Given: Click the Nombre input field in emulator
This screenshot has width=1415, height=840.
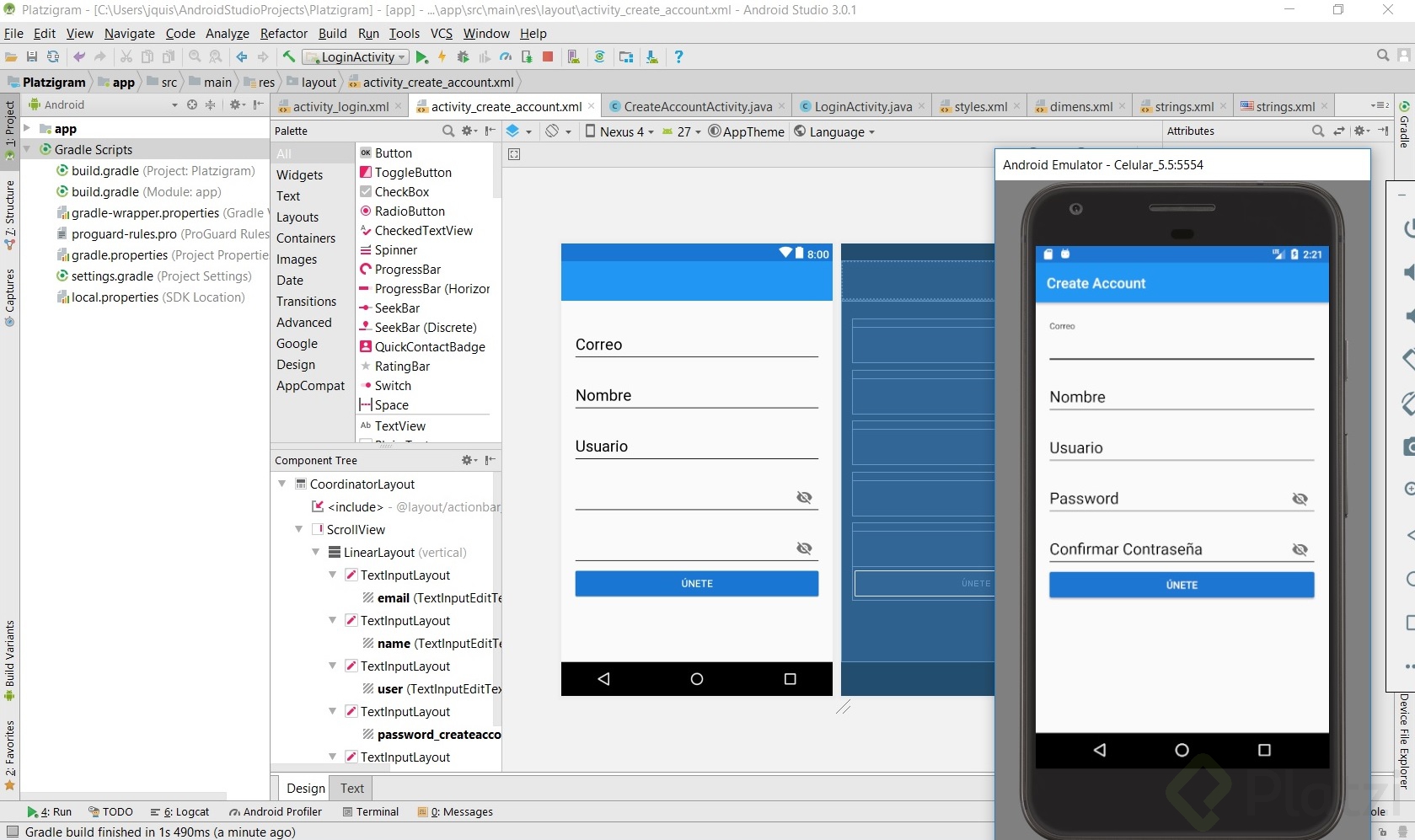Looking at the screenshot, I should (x=1180, y=398).
